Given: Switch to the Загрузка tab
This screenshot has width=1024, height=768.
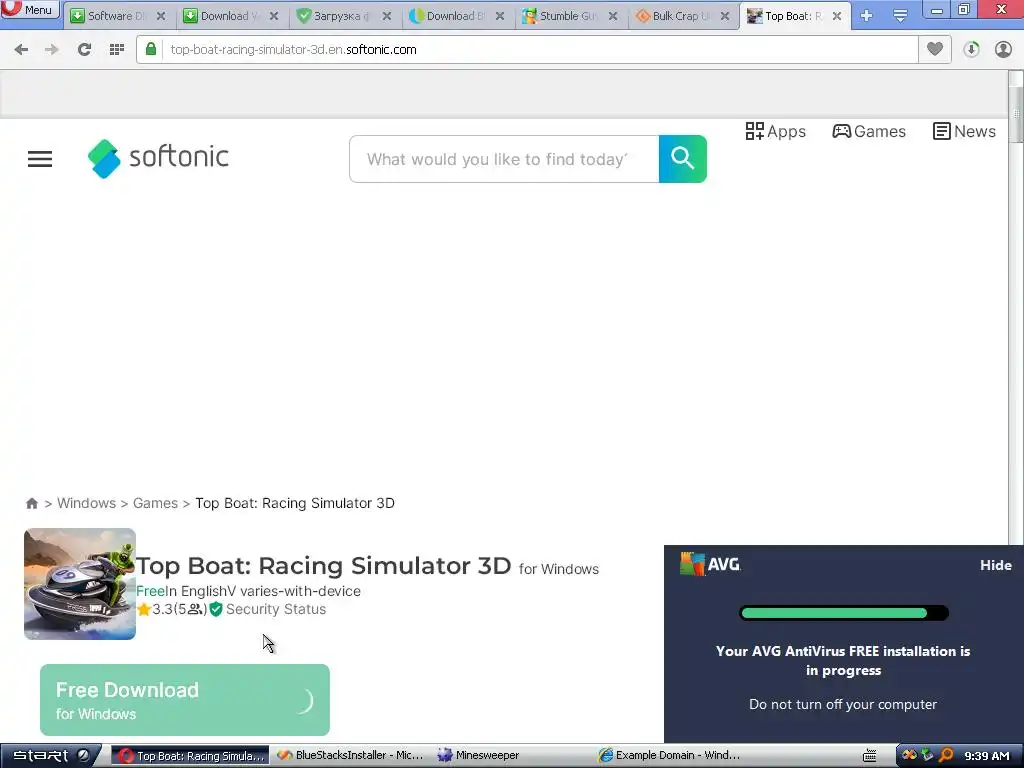Looking at the screenshot, I should 344,16.
